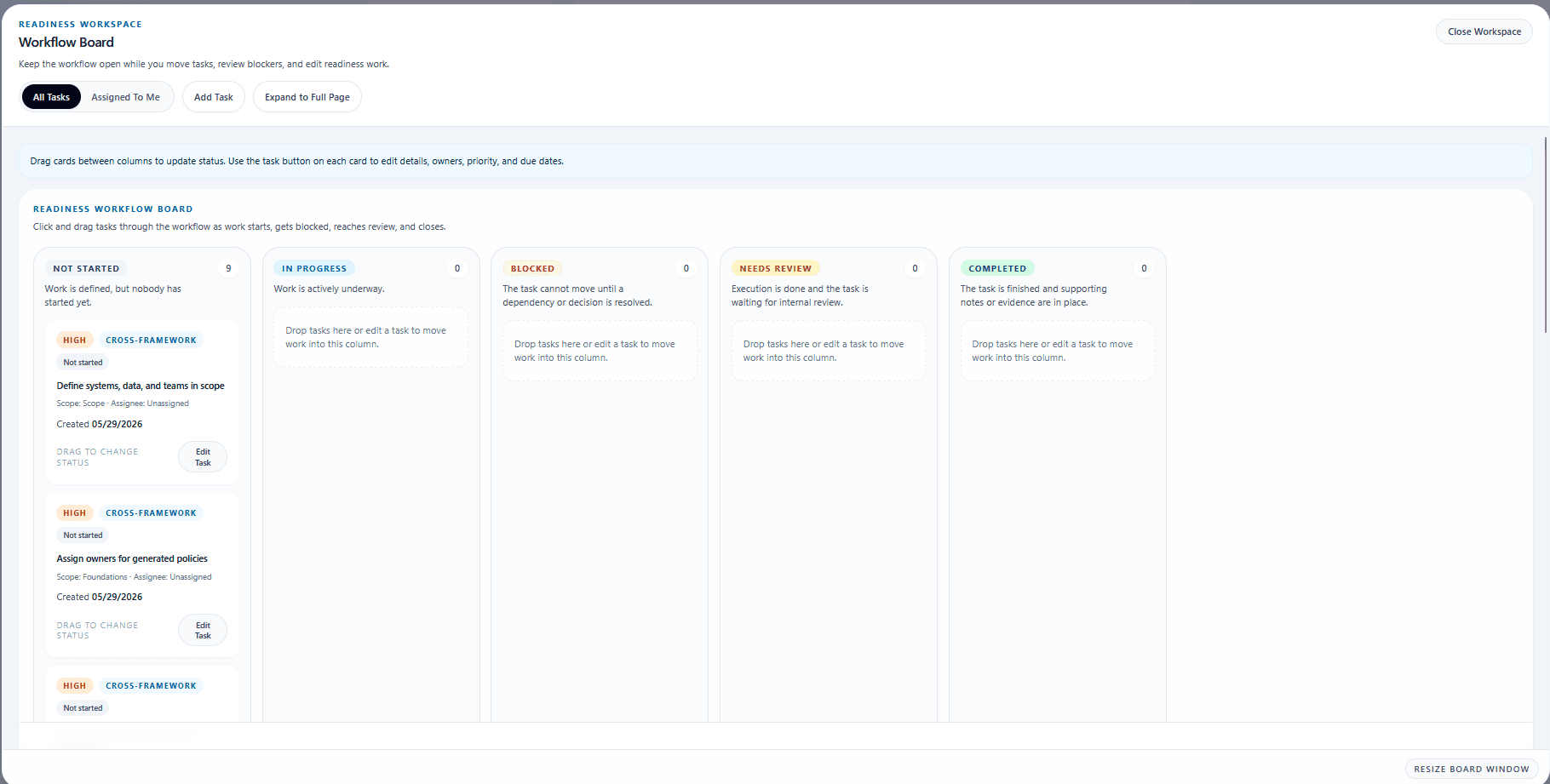
Task: Click the Not Started task count 9
Action: (x=228, y=268)
